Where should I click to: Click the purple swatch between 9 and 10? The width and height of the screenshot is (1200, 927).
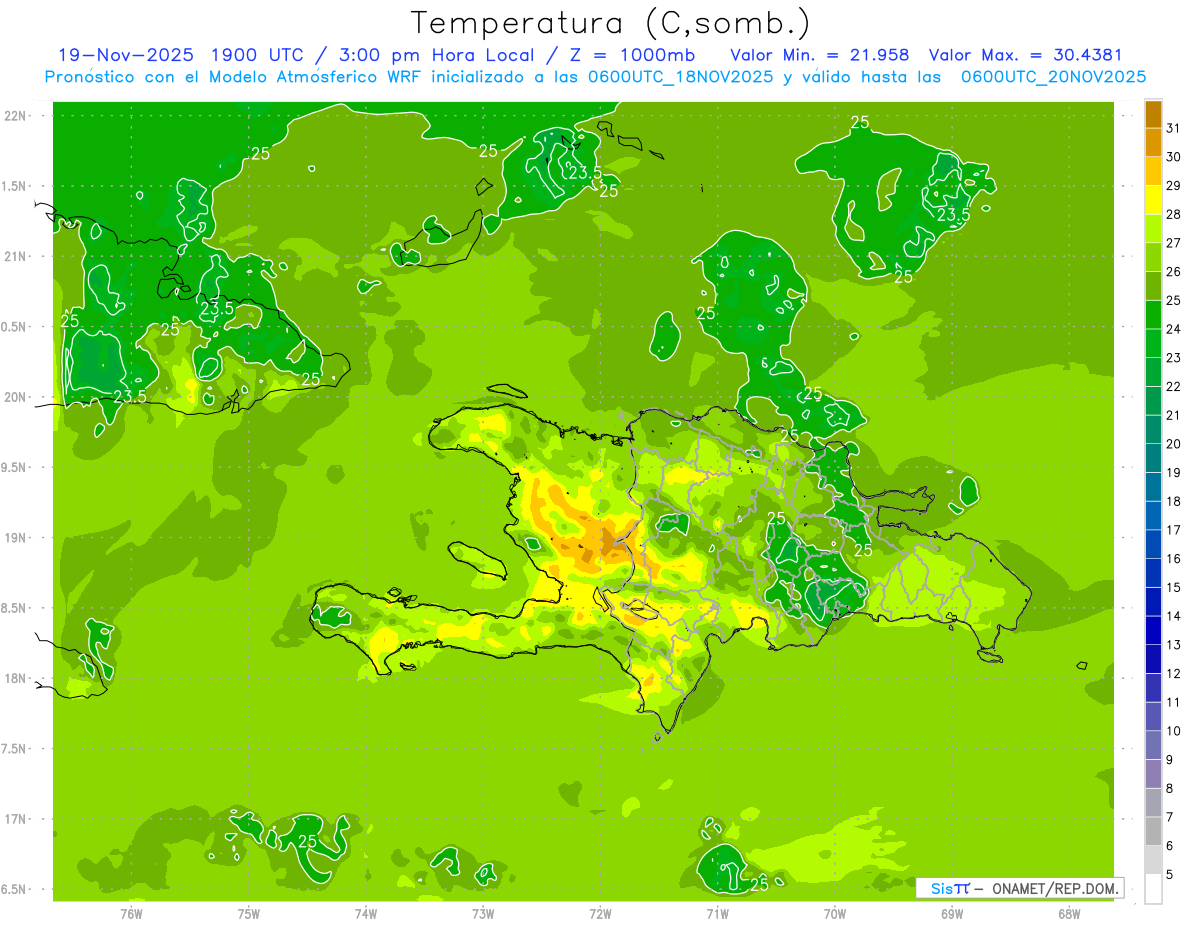[x=1153, y=745]
